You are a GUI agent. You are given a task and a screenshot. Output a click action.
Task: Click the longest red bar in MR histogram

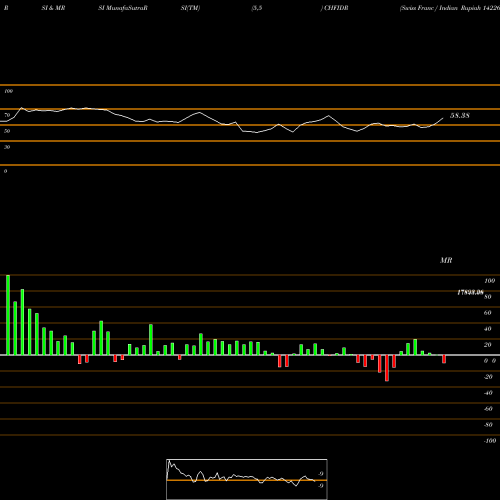[387, 368]
